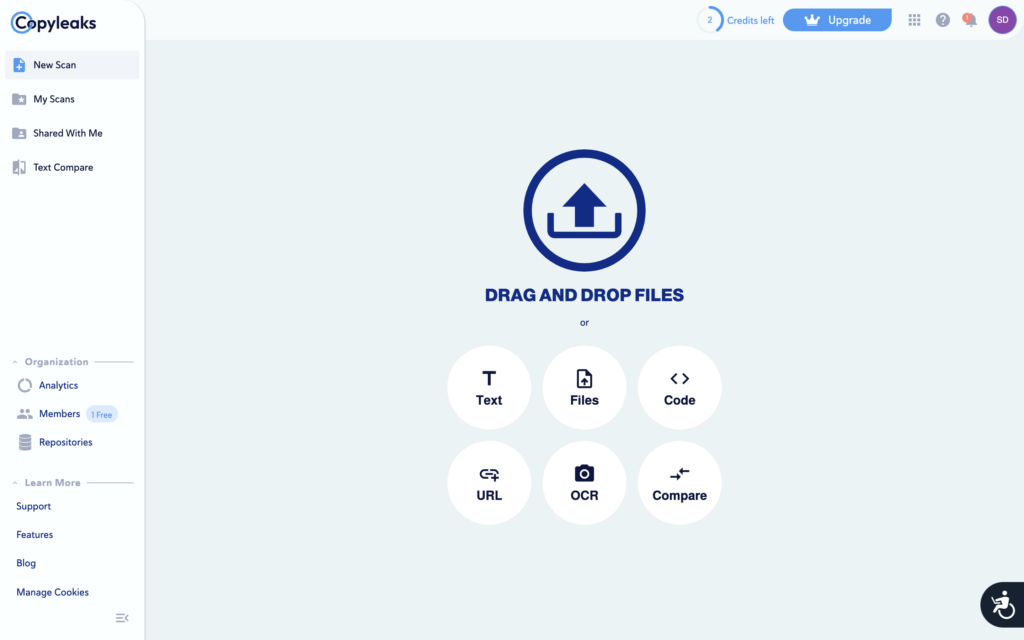The image size is (1024, 640).
Task: Open the Files upload option
Action: point(584,387)
